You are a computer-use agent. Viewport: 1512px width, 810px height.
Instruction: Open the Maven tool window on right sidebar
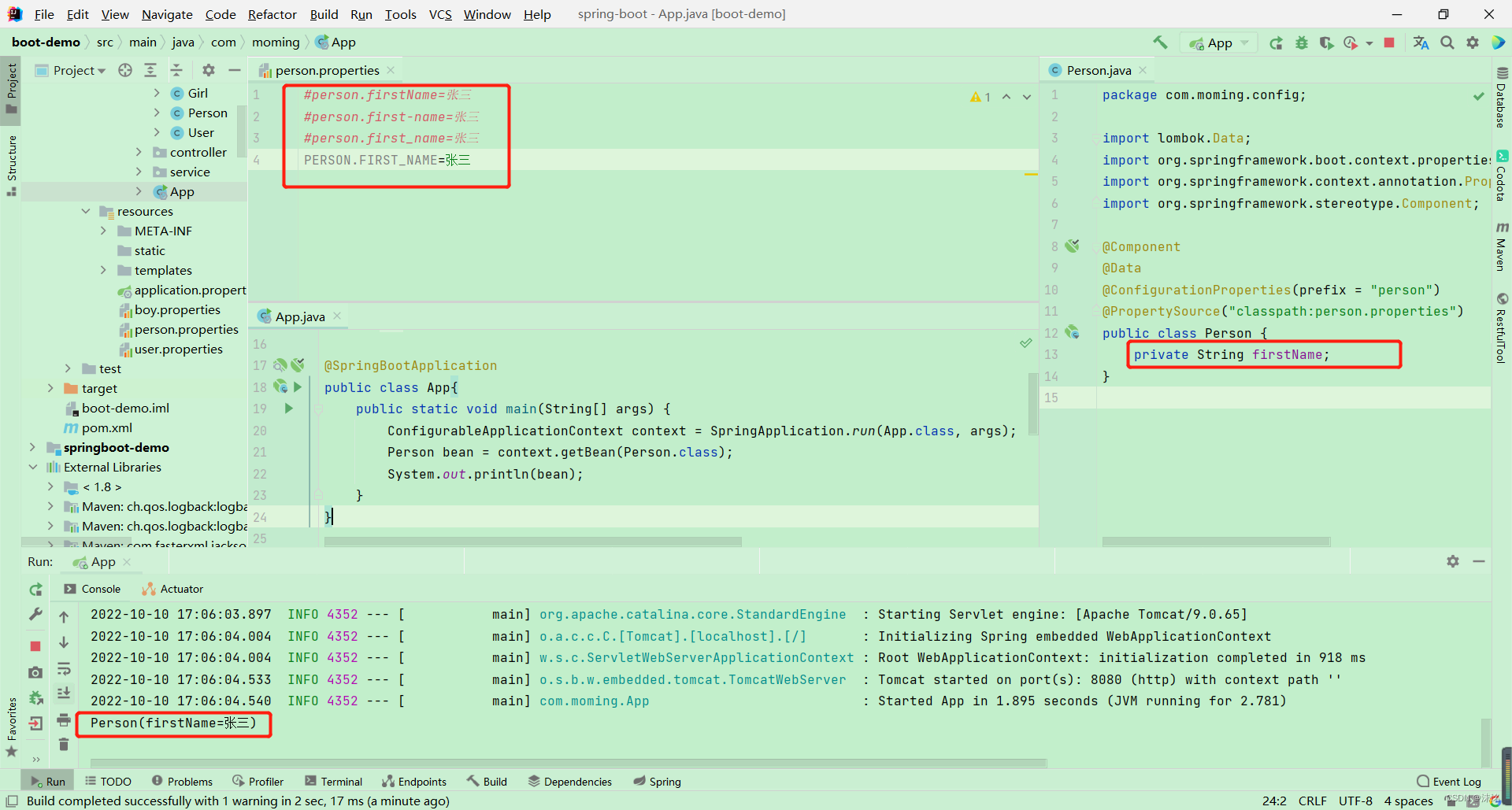pyautogui.click(x=1503, y=244)
